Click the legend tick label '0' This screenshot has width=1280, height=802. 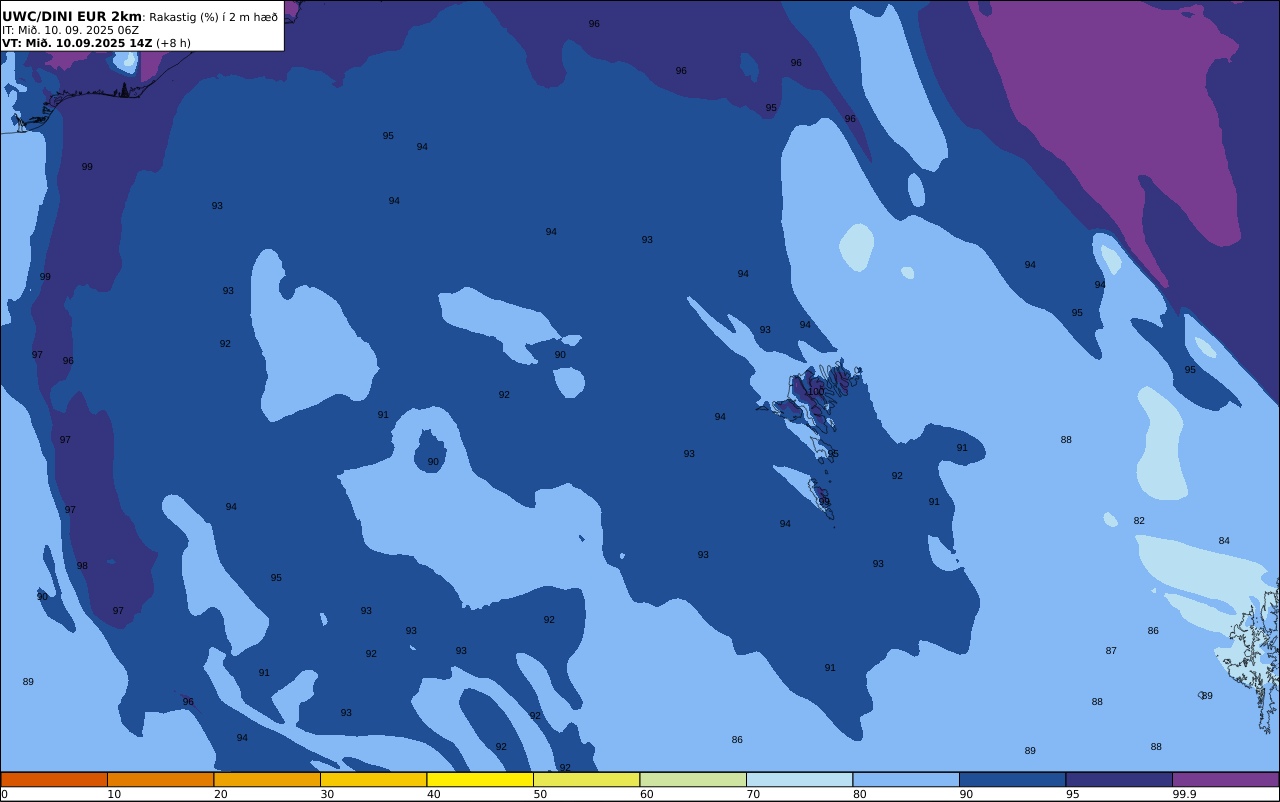[4, 794]
